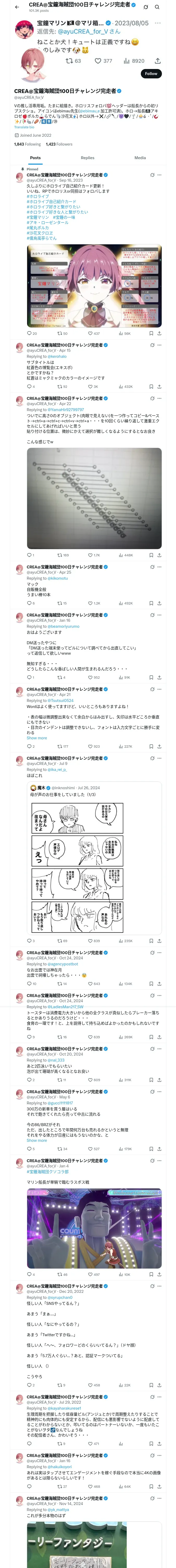176x1568 pixels.
Task: Switch to the Replies tab
Action: point(87,158)
